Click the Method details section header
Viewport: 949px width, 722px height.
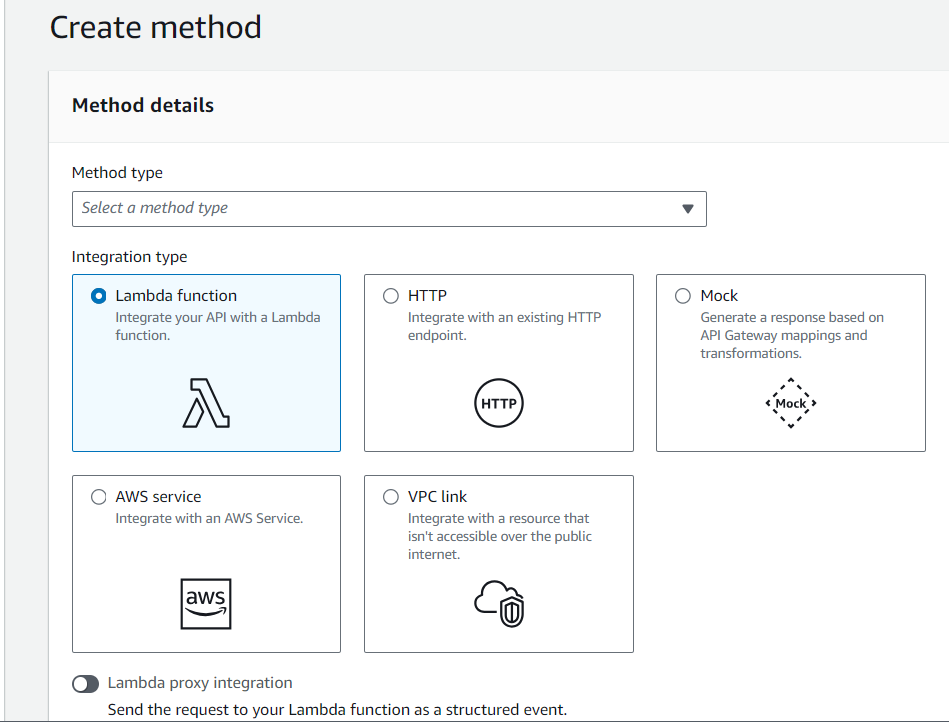click(143, 105)
